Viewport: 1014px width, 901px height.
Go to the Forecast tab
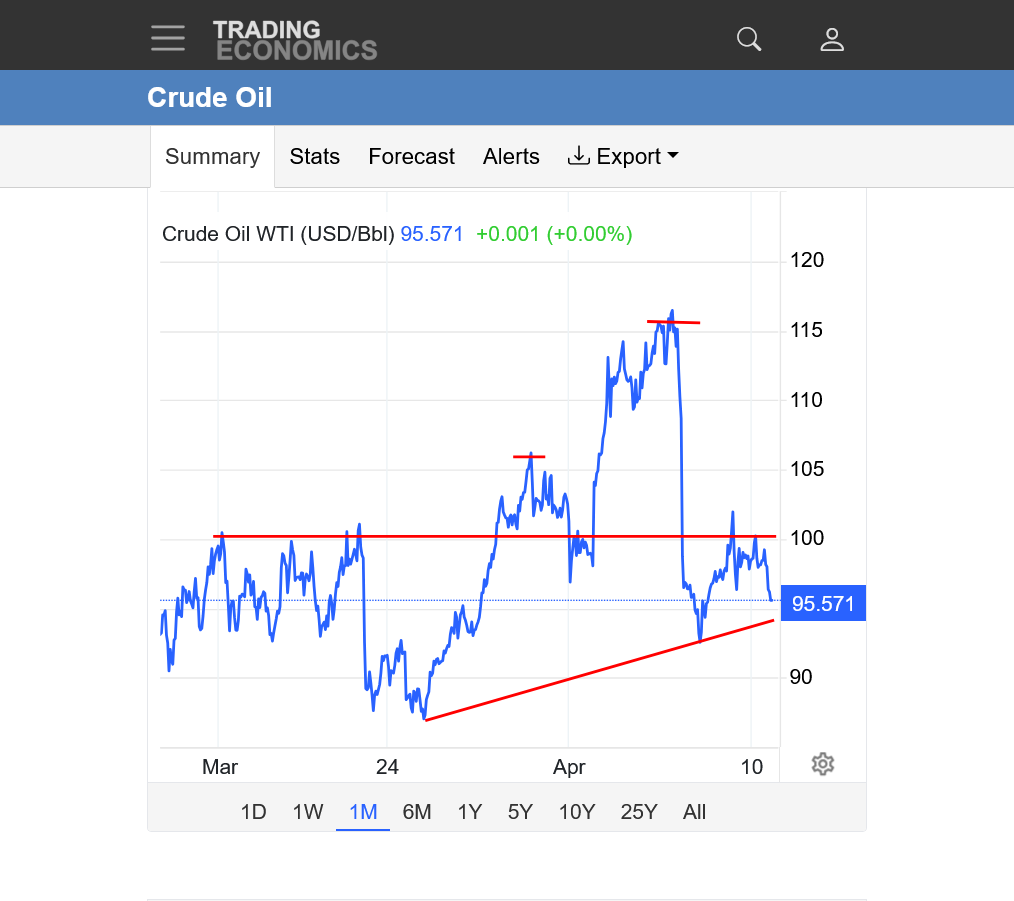(411, 157)
